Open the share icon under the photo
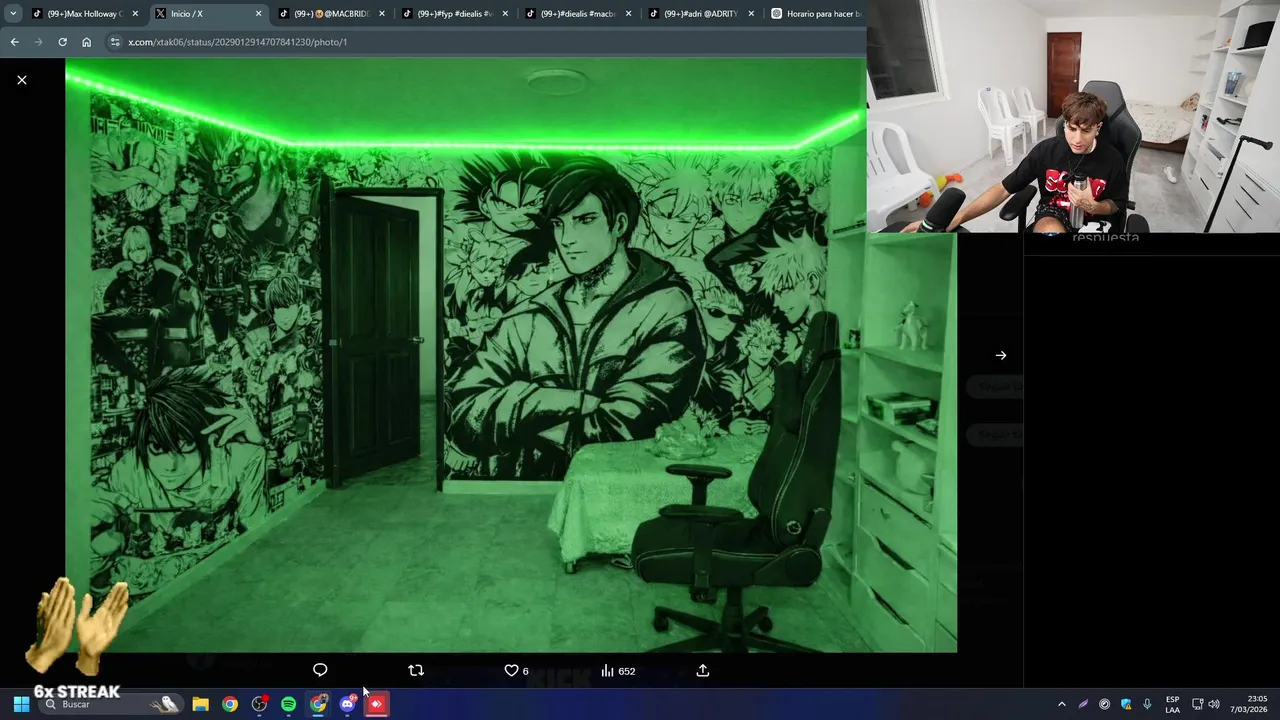Image resolution: width=1280 pixels, height=720 pixels. point(703,670)
